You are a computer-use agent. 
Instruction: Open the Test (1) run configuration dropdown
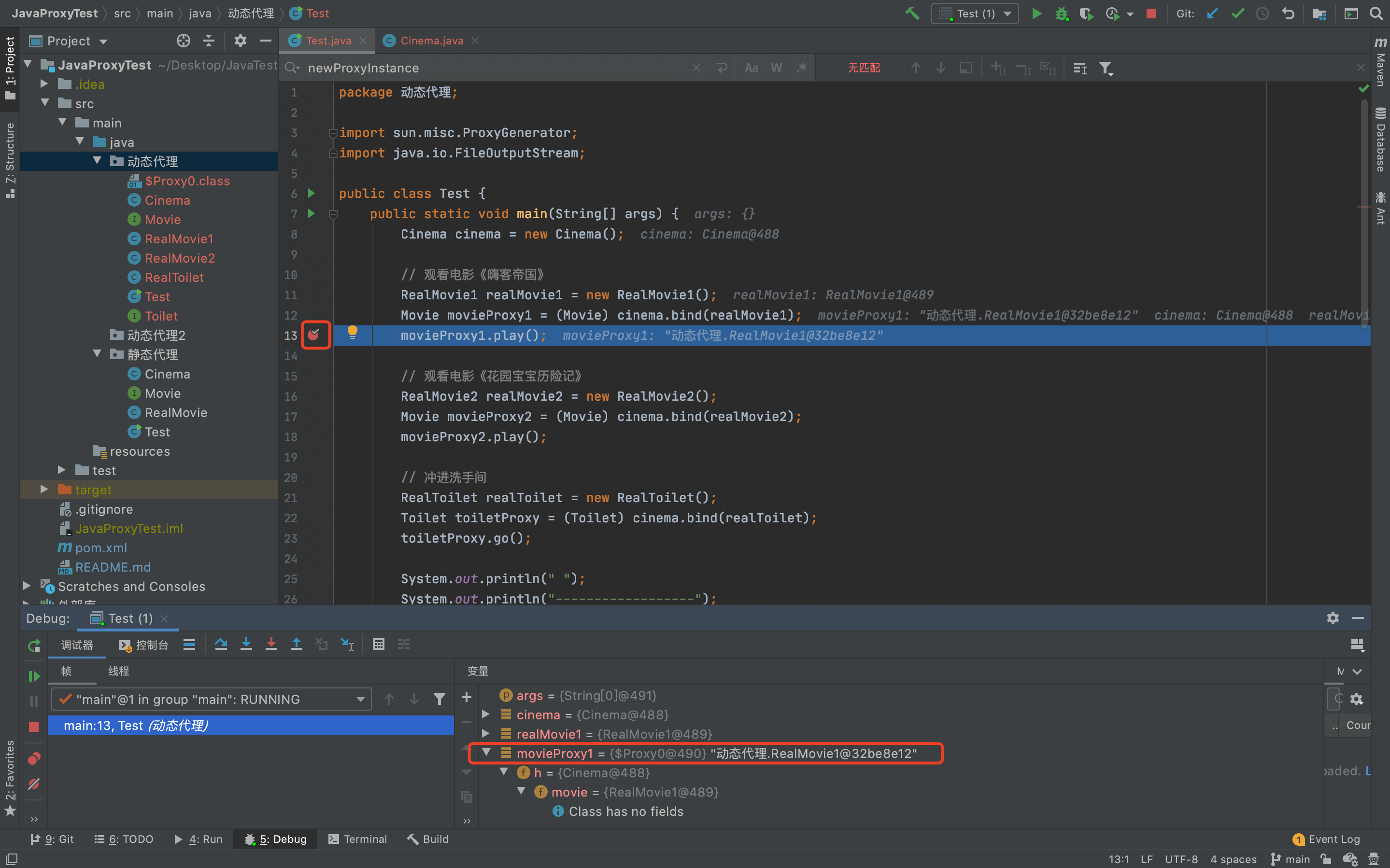[x=975, y=13]
